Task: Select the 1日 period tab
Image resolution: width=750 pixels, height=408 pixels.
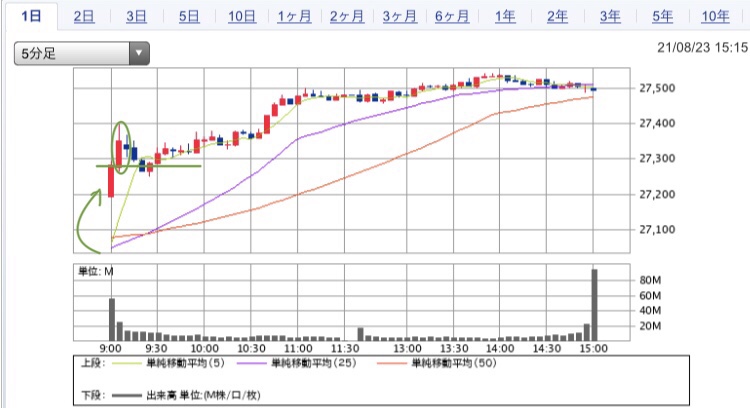Action: coord(31,16)
